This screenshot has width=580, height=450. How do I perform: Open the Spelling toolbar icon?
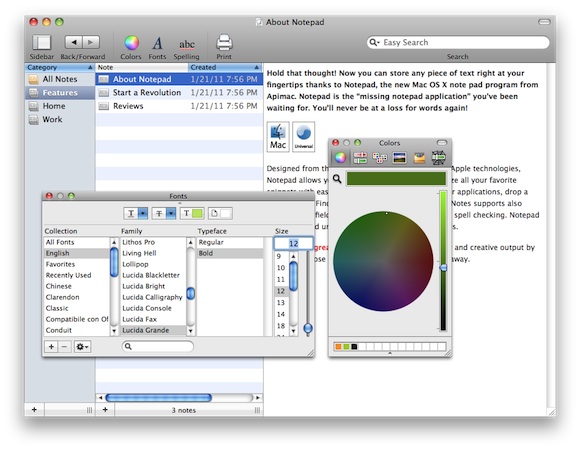click(187, 44)
